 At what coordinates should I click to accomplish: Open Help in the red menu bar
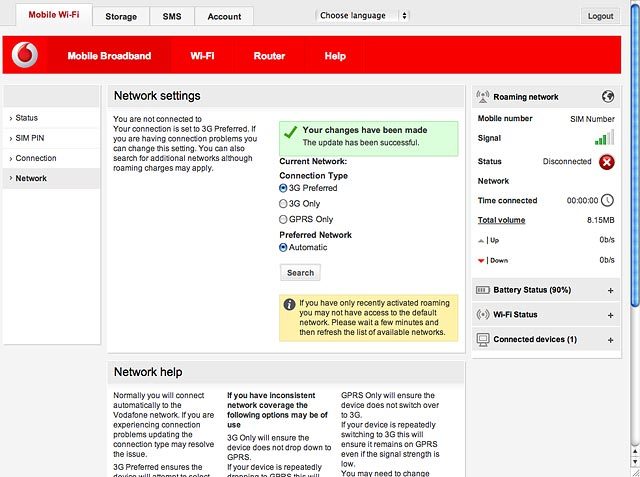(x=335, y=56)
